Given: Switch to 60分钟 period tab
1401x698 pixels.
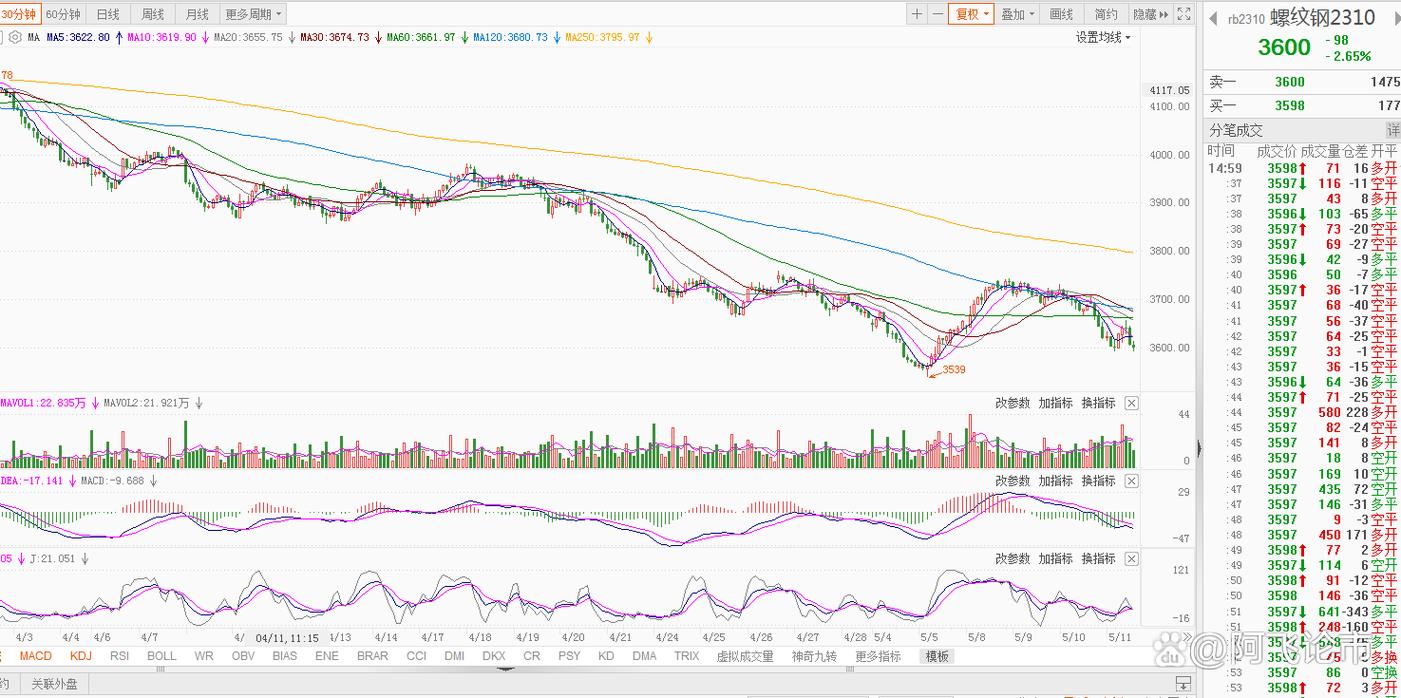Looking at the screenshot, I should tap(65, 14).
